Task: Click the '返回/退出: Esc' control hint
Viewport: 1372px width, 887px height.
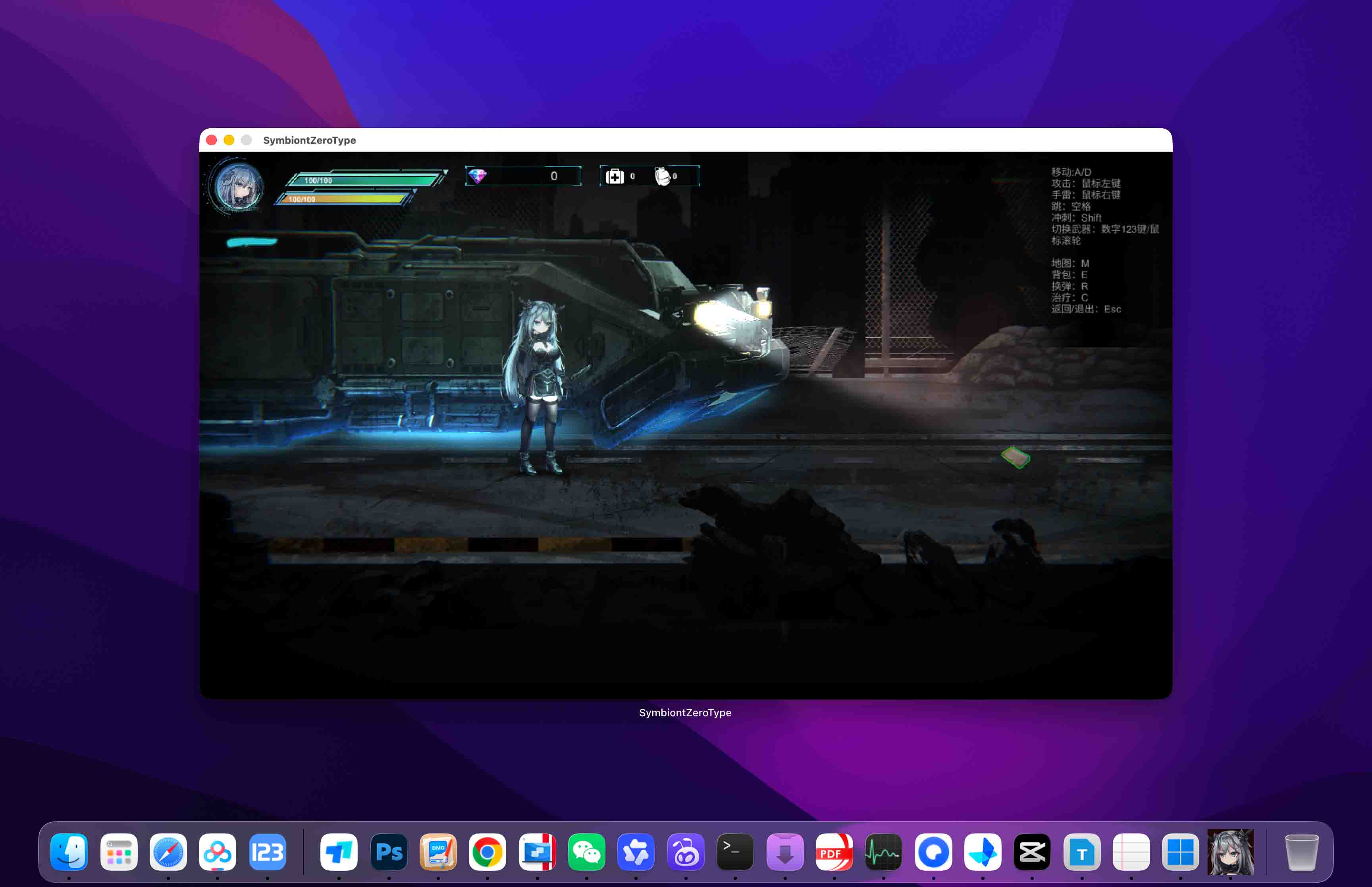Action: [x=1086, y=309]
